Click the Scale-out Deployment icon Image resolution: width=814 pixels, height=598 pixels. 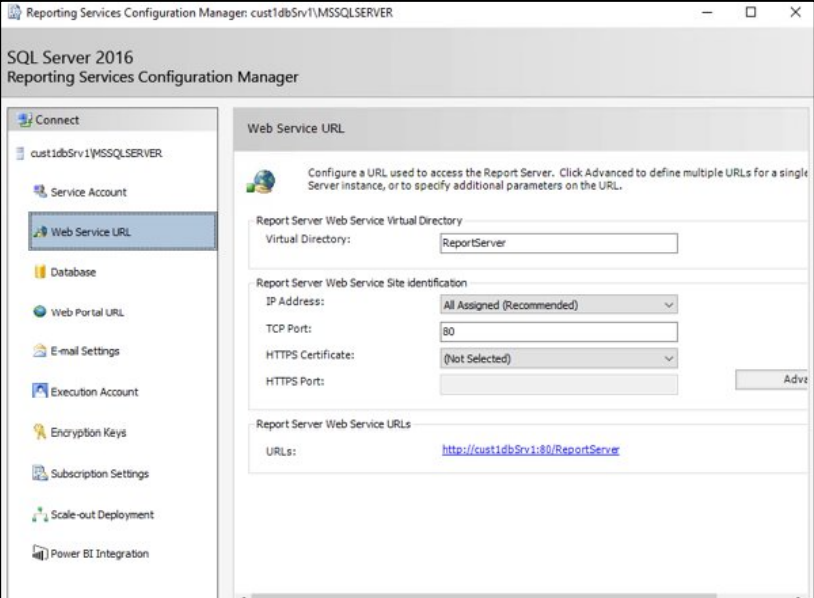40,514
